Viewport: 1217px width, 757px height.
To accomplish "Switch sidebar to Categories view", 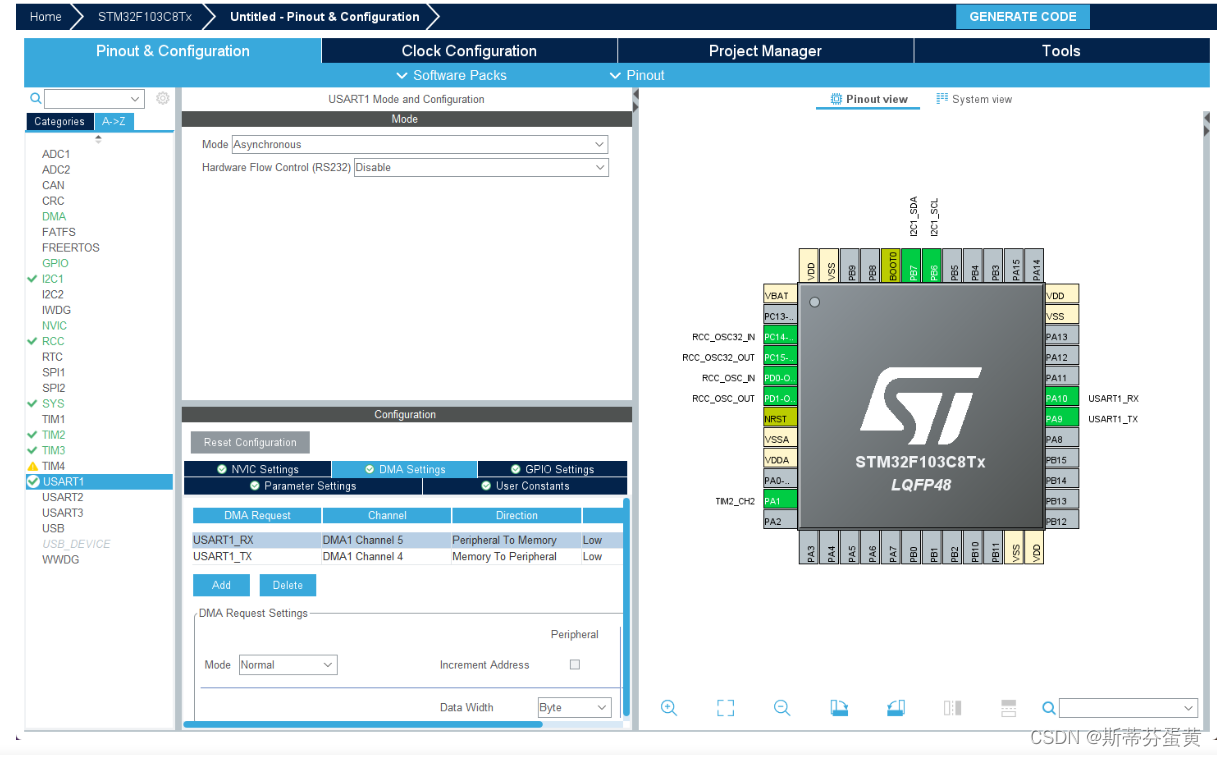I will pos(60,121).
